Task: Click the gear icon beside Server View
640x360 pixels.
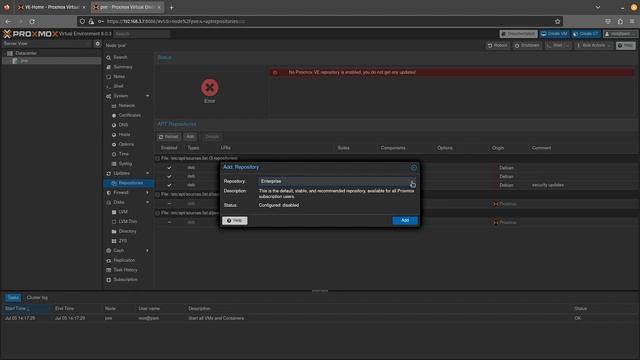Action: (x=97, y=44)
